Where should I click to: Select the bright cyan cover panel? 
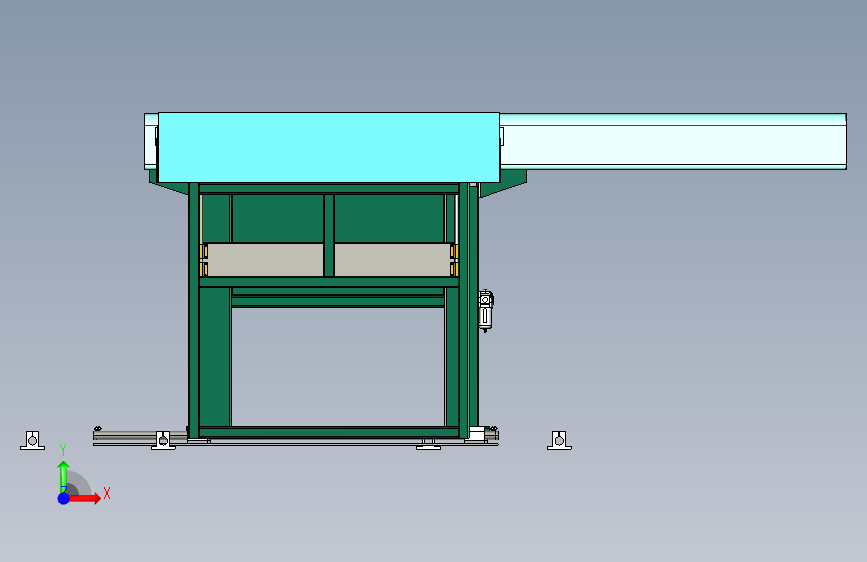click(x=329, y=147)
